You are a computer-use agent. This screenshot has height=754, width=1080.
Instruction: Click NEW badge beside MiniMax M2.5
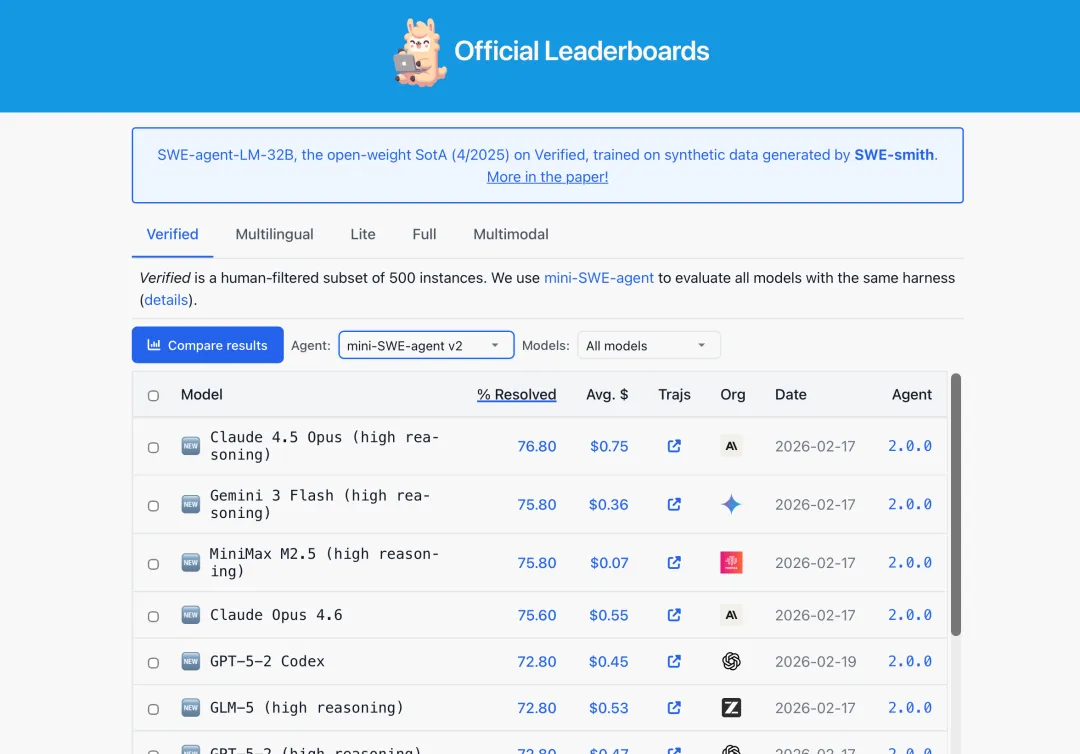[x=191, y=563]
